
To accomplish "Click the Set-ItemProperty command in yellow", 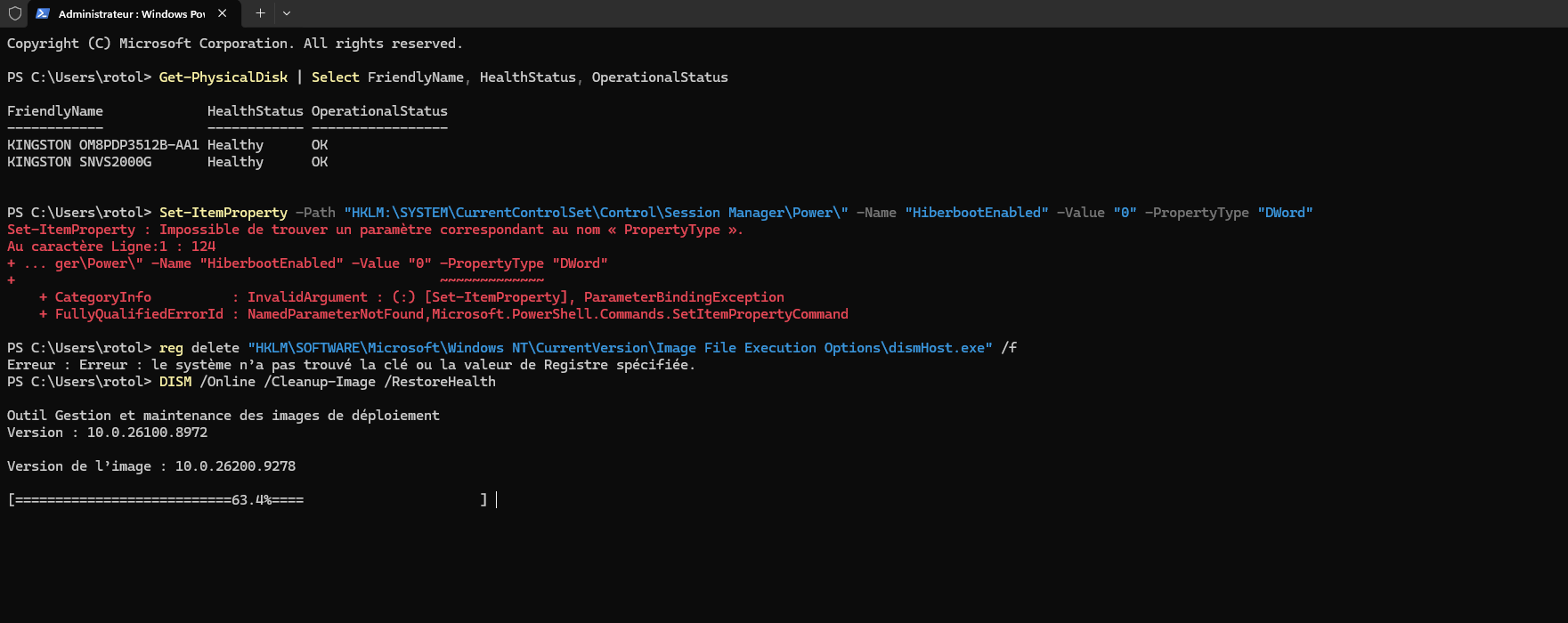I will click(x=223, y=213).
